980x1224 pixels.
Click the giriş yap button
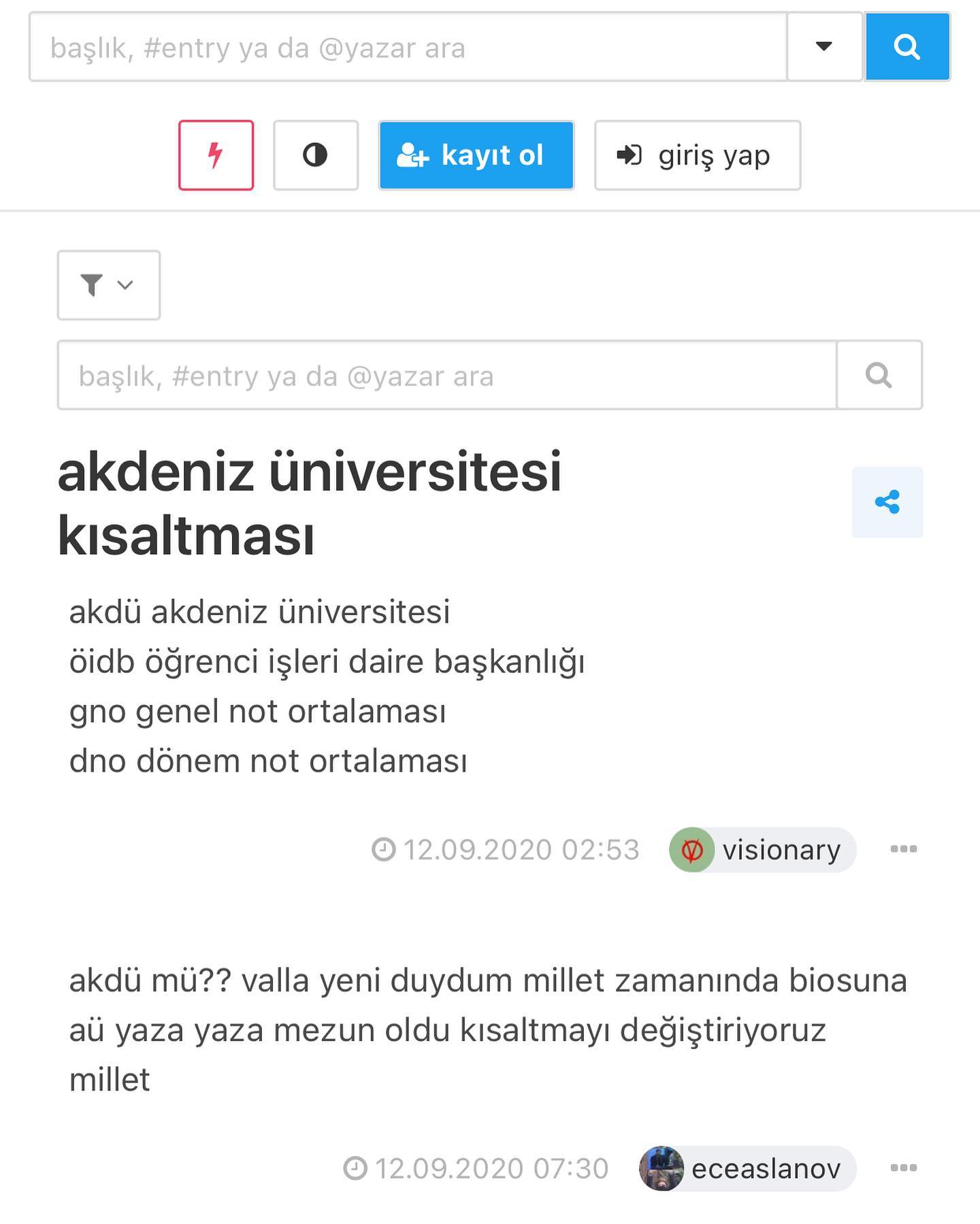point(698,155)
